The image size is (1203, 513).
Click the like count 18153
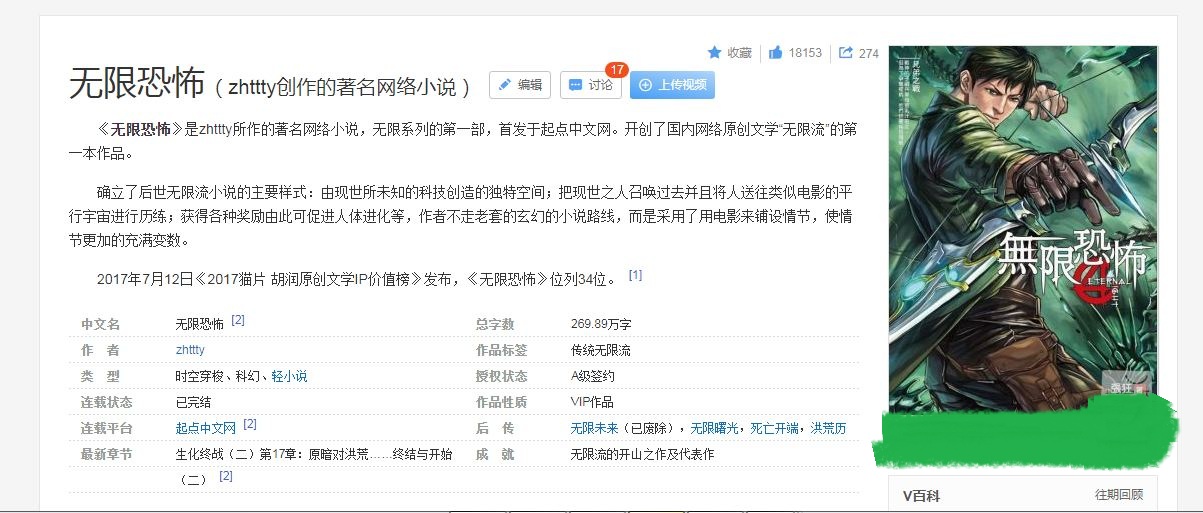coord(805,53)
